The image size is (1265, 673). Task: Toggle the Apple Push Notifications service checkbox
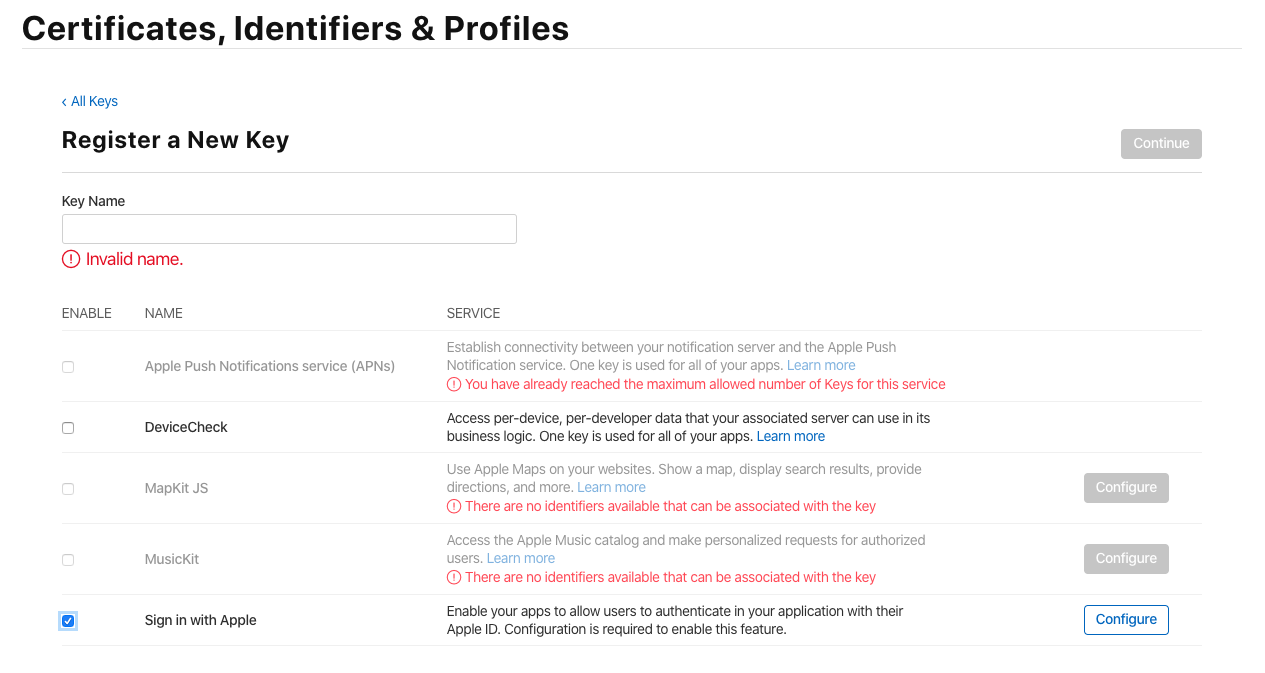click(68, 367)
